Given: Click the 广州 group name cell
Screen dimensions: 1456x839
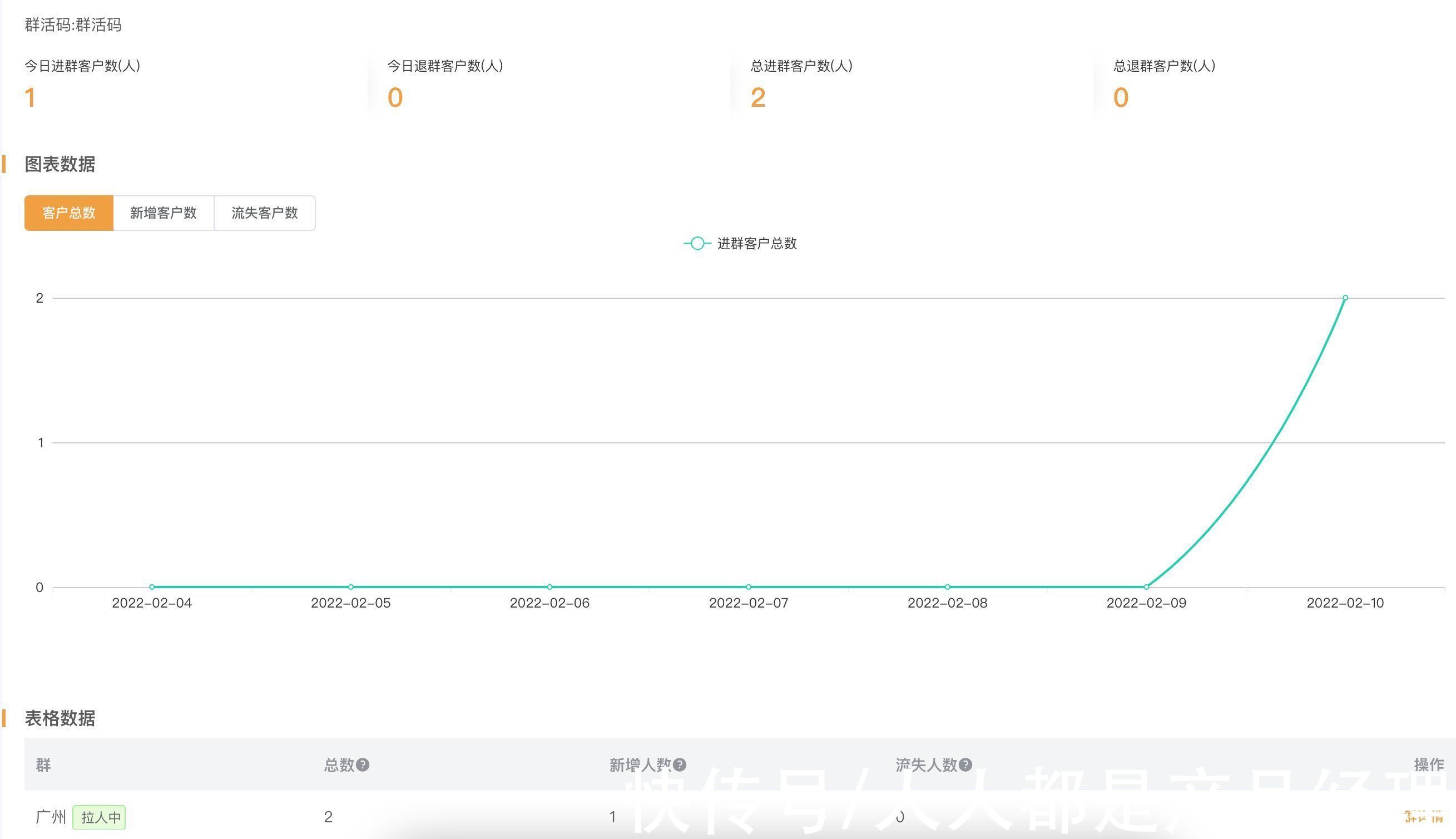Looking at the screenshot, I should pyautogui.click(x=51, y=817).
